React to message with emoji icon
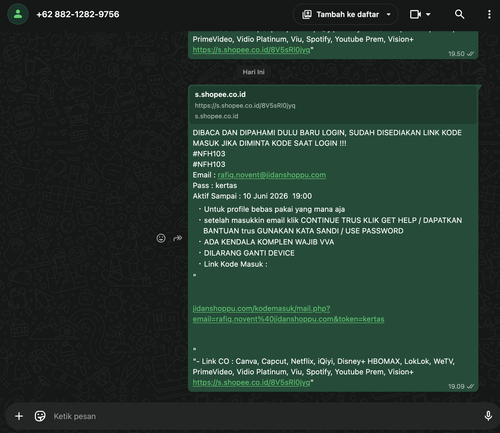Image resolution: width=500 pixels, height=433 pixels. tap(161, 238)
